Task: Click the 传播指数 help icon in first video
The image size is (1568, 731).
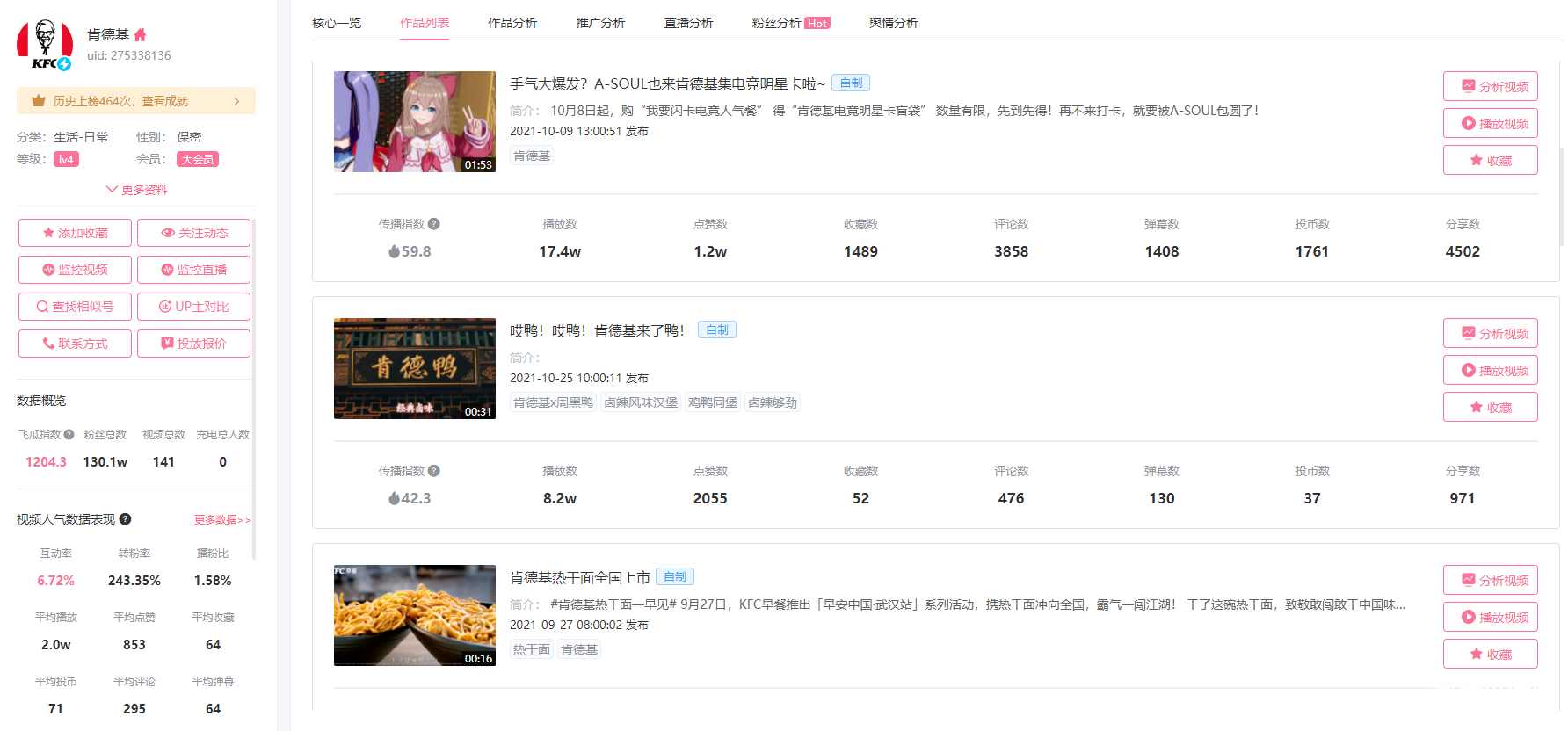Action: coord(434,224)
